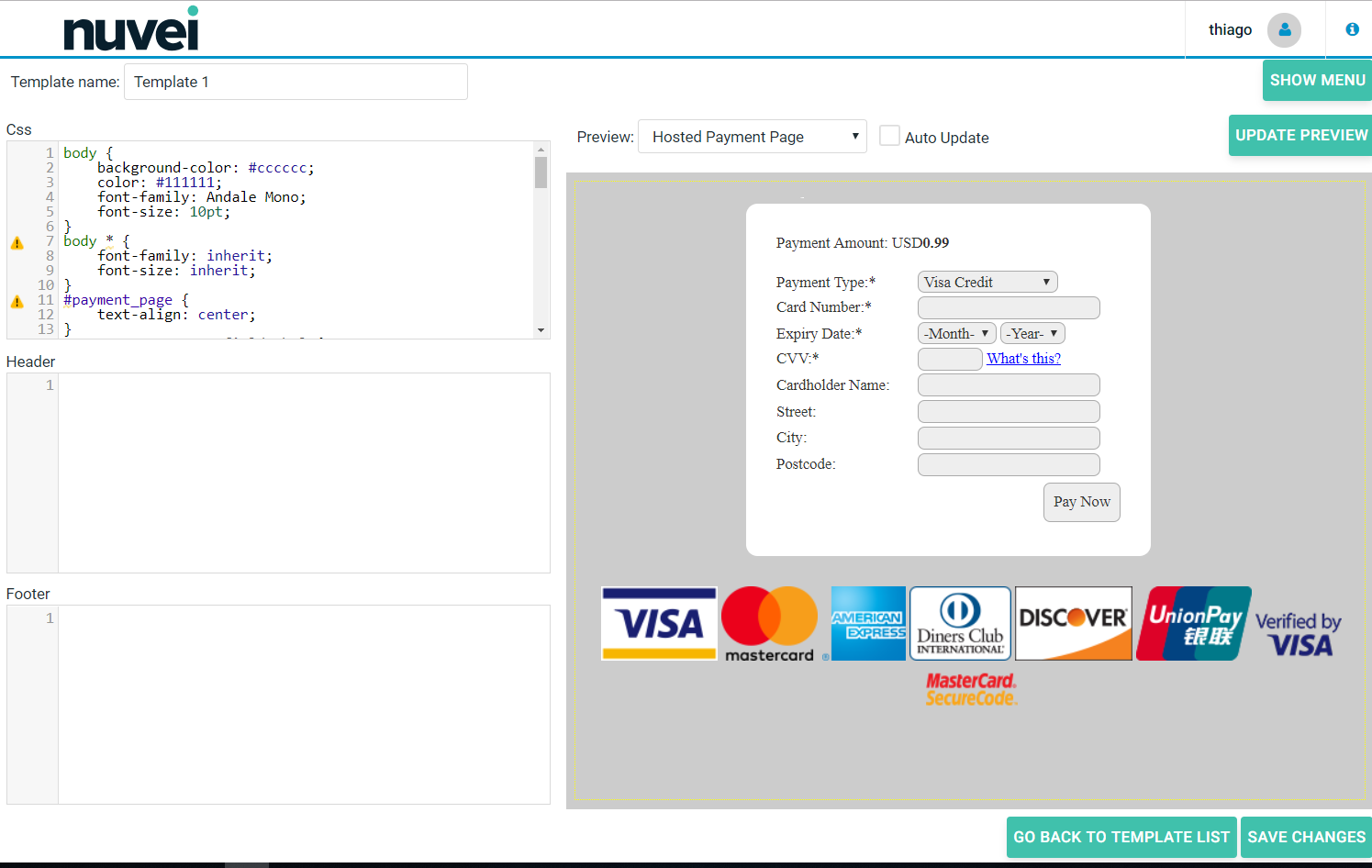Click the Css editor scroll down arrow
The width and height of the screenshot is (1372, 868).
pos(541,330)
